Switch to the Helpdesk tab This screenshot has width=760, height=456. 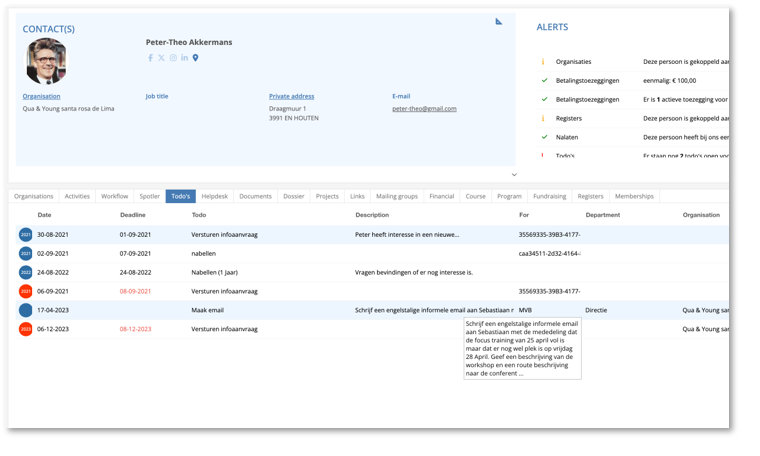click(x=214, y=197)
